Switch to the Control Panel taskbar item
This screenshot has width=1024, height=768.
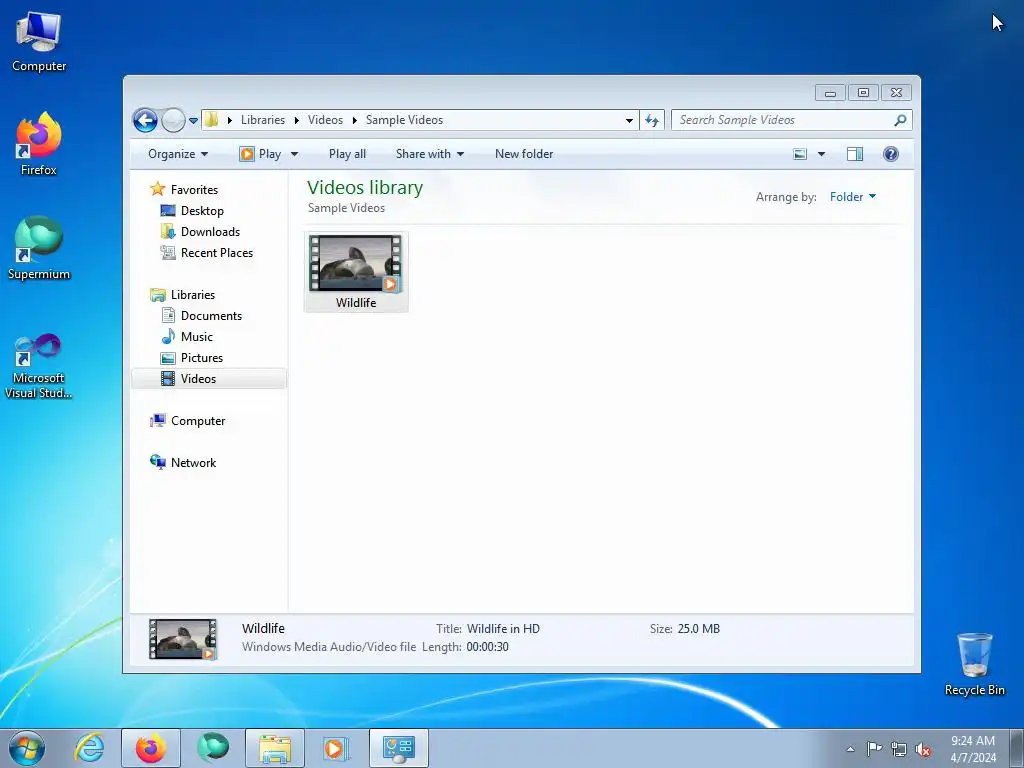point(399,748)
